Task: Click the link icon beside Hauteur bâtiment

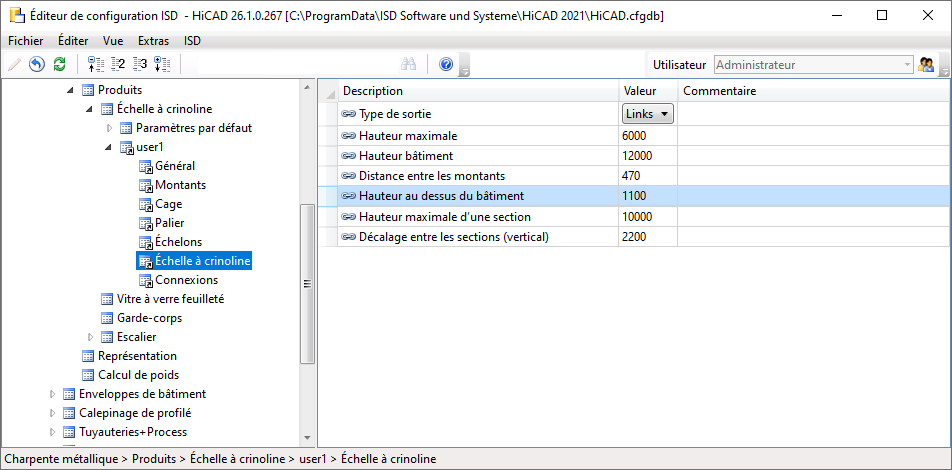Action: click(348, 155)
